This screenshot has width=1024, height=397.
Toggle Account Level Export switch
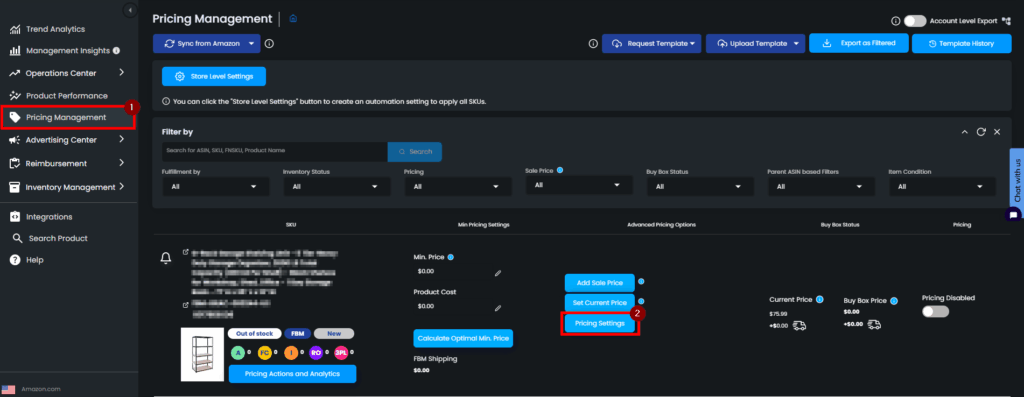tap(915, 21)
